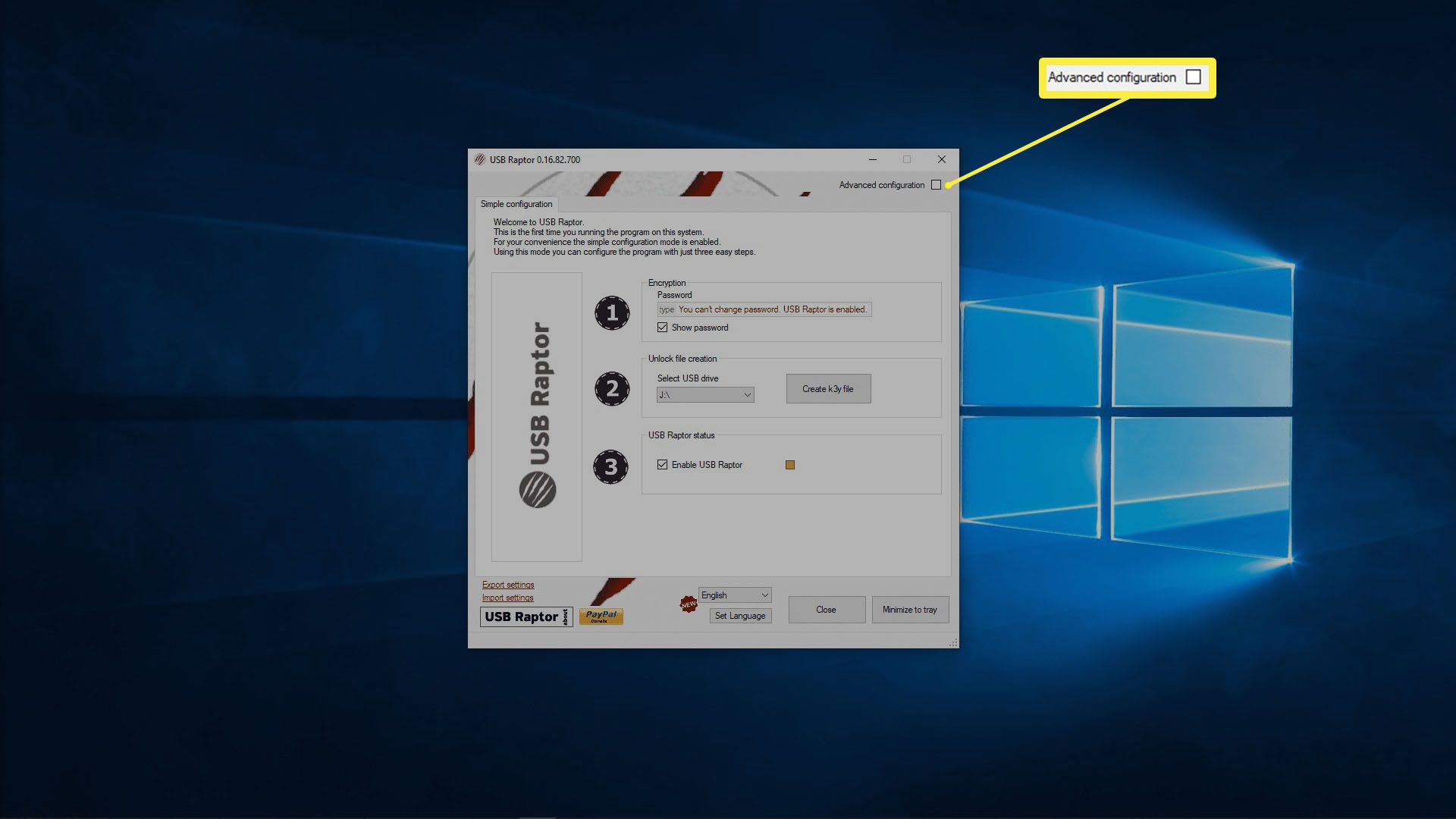Click the vertical USB Raptor logo panel

point(537,417)
